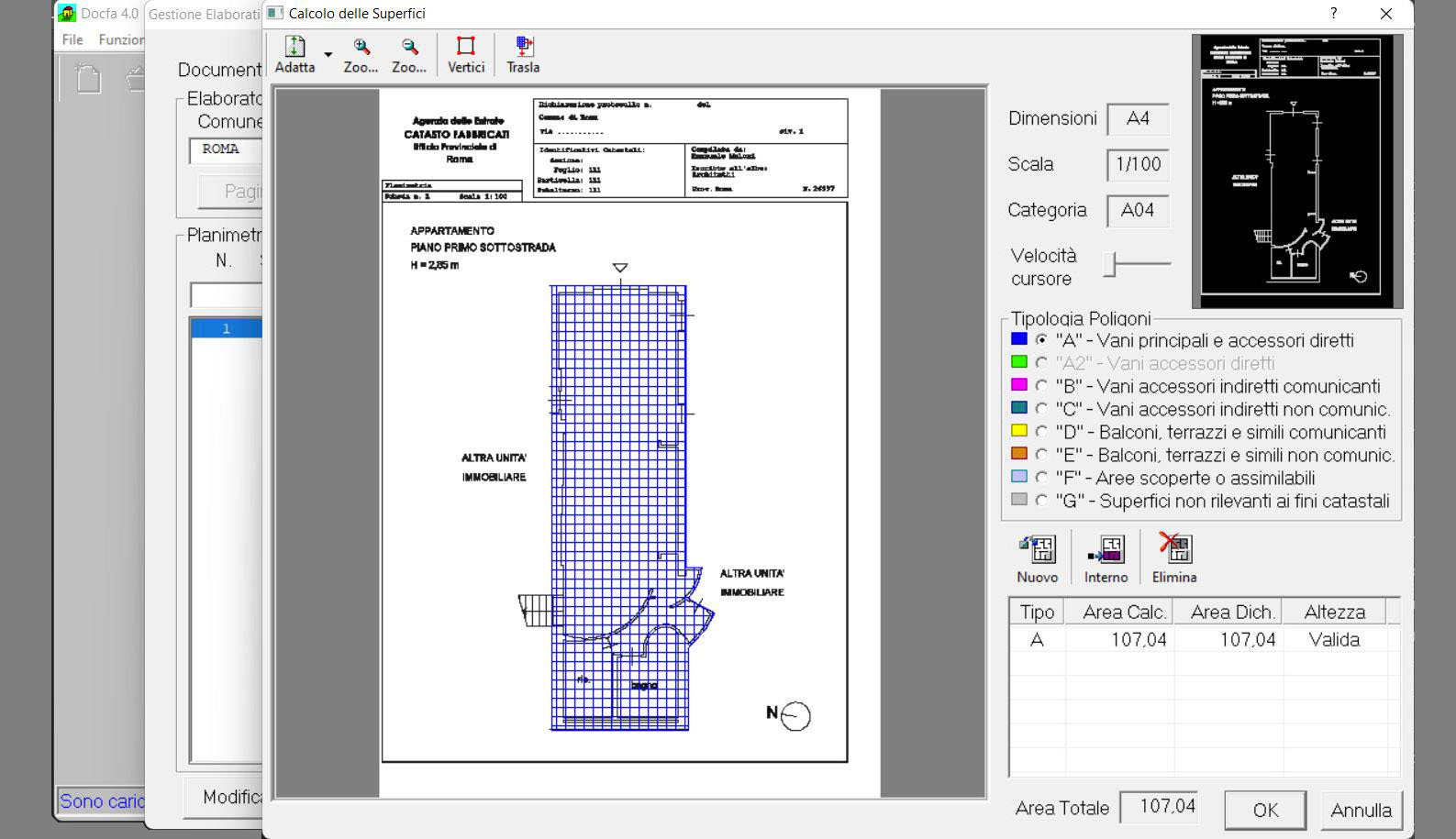Select row A in the area table

[x=1037, y=640]
